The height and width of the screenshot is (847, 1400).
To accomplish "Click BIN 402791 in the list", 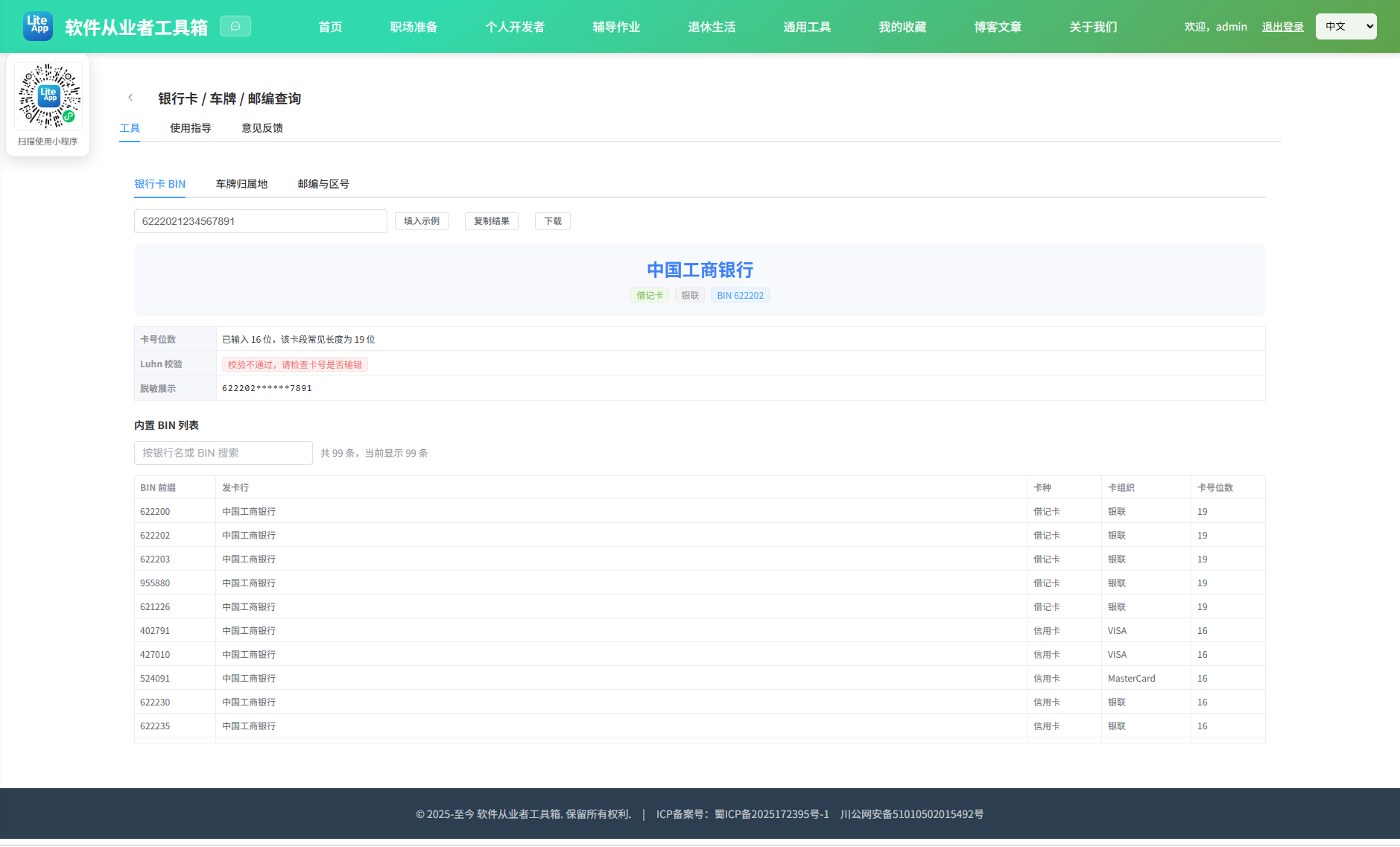I will (x=155, y=631).
